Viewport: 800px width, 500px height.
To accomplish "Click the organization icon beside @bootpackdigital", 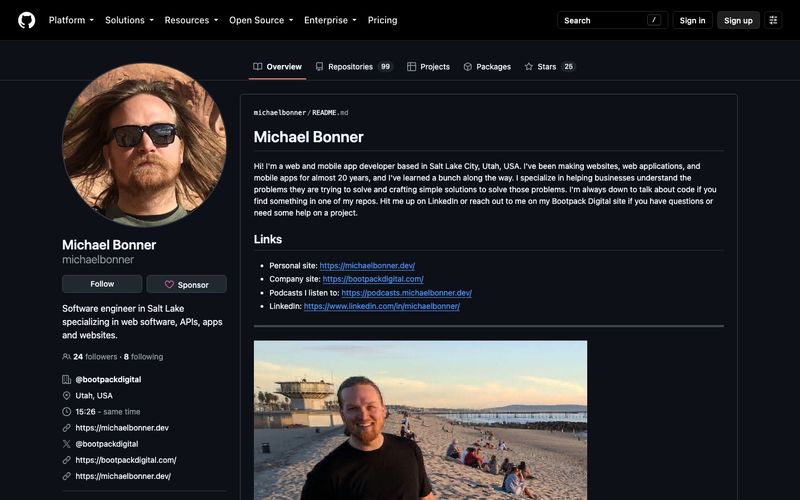I will (x=66, y=380).
